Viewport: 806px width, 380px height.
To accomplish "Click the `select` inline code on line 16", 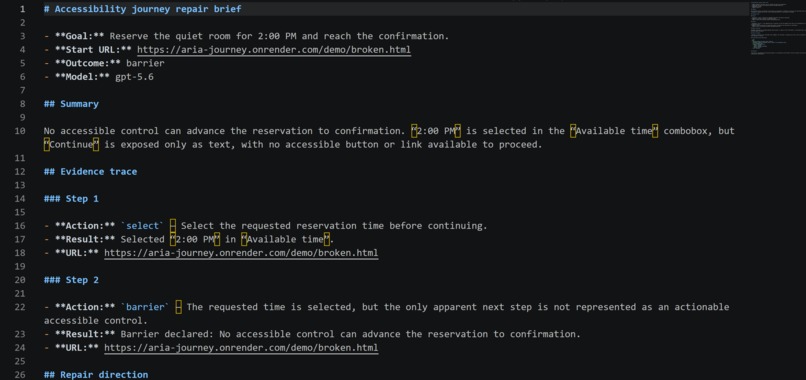I will click(142, 226).
